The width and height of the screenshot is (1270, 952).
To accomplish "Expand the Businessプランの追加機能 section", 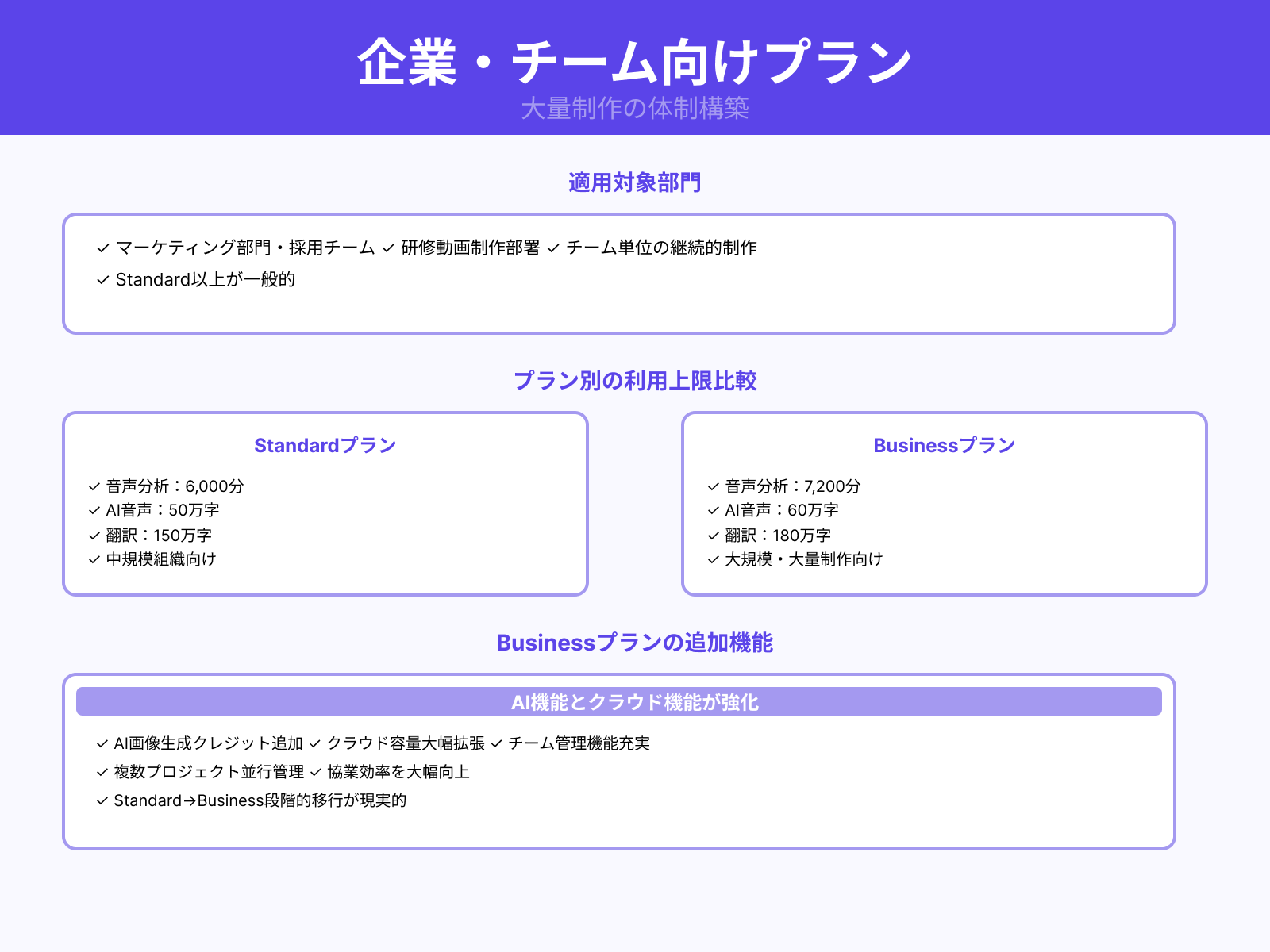I will pos(635,643).
